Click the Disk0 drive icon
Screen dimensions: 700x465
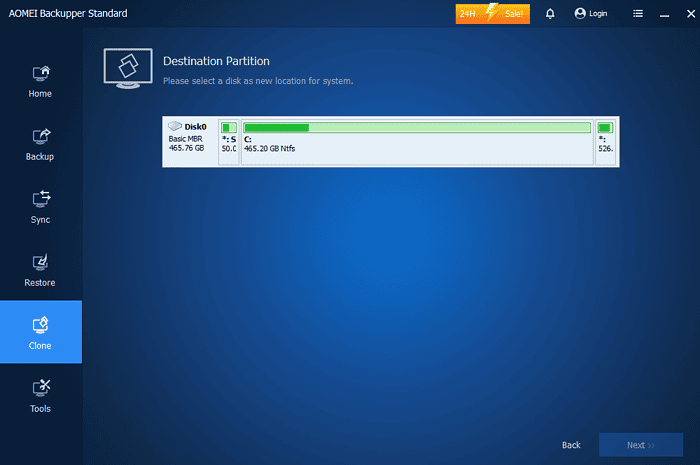(x=176, y=127)
